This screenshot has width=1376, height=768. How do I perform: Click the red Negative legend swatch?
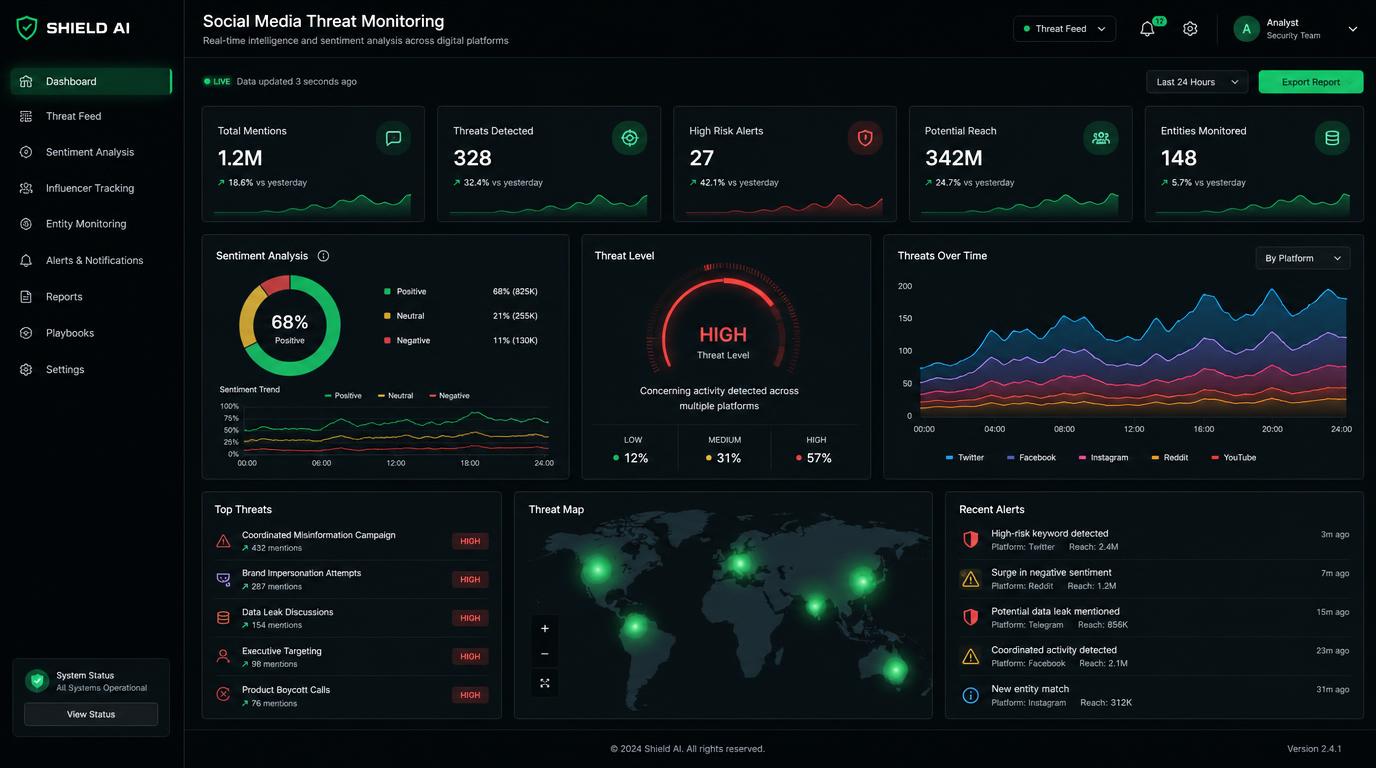pos(387,340)
